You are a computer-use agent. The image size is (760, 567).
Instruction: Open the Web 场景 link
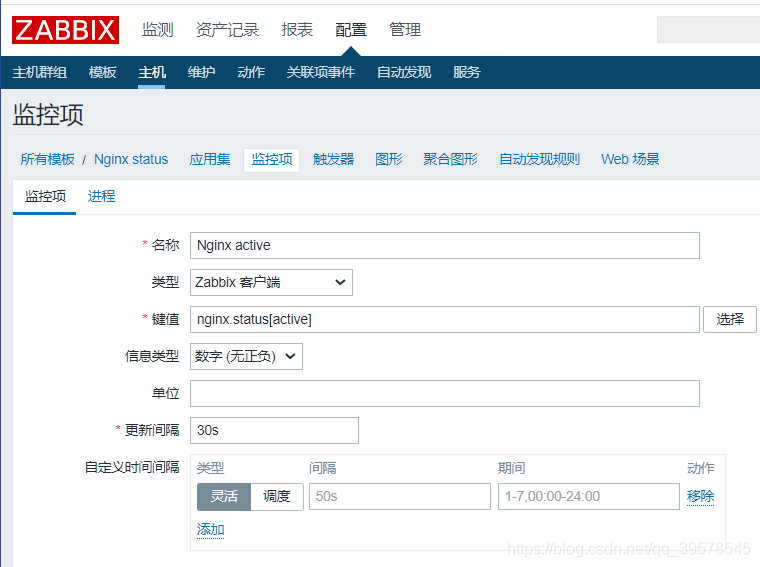[630, 159]
